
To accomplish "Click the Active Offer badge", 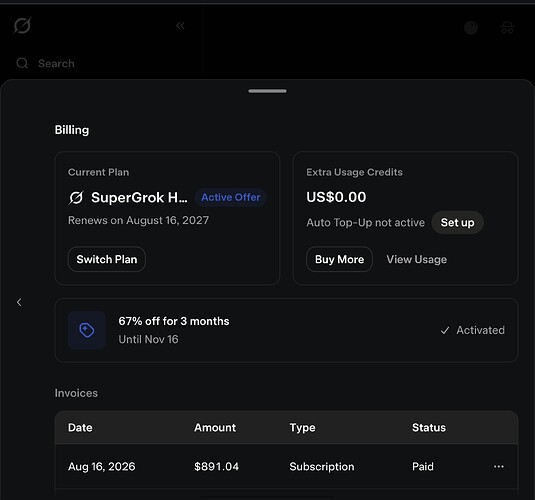I will point(231,197).
